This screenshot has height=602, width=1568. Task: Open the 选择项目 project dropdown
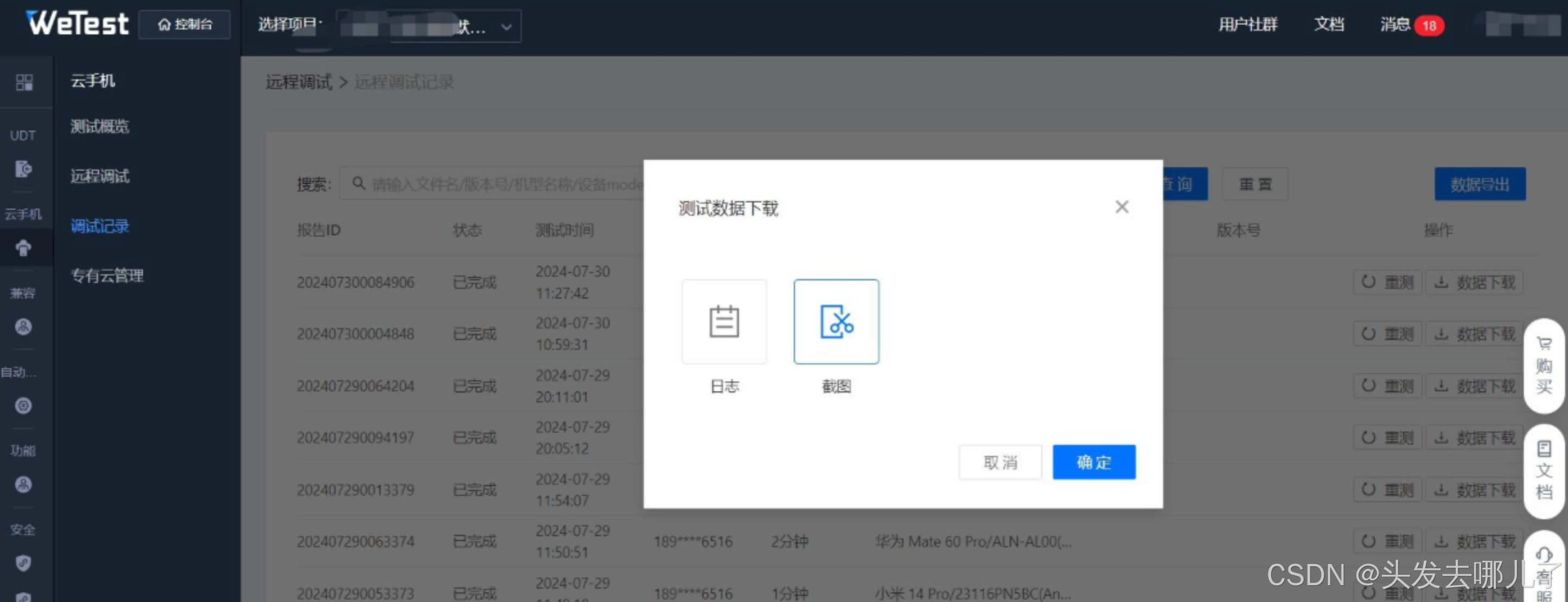(x=429, y=26)
